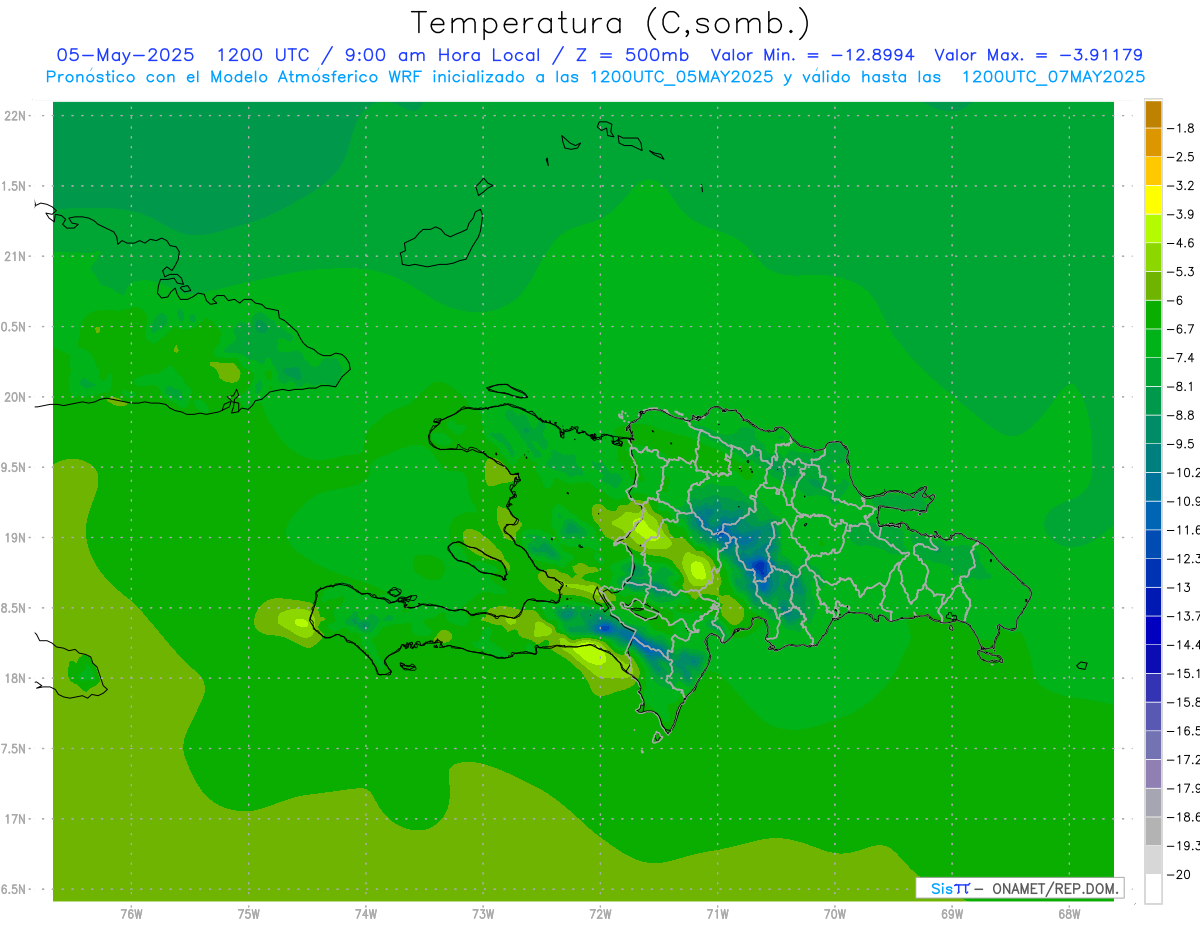Click the colorbar label "-1.8"
This screenshot has width=1200, height=927.
(x=1183, y=128)
